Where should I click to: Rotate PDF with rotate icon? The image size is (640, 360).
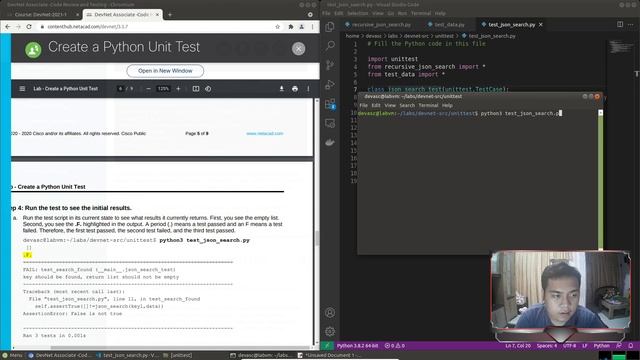point(208,89)
